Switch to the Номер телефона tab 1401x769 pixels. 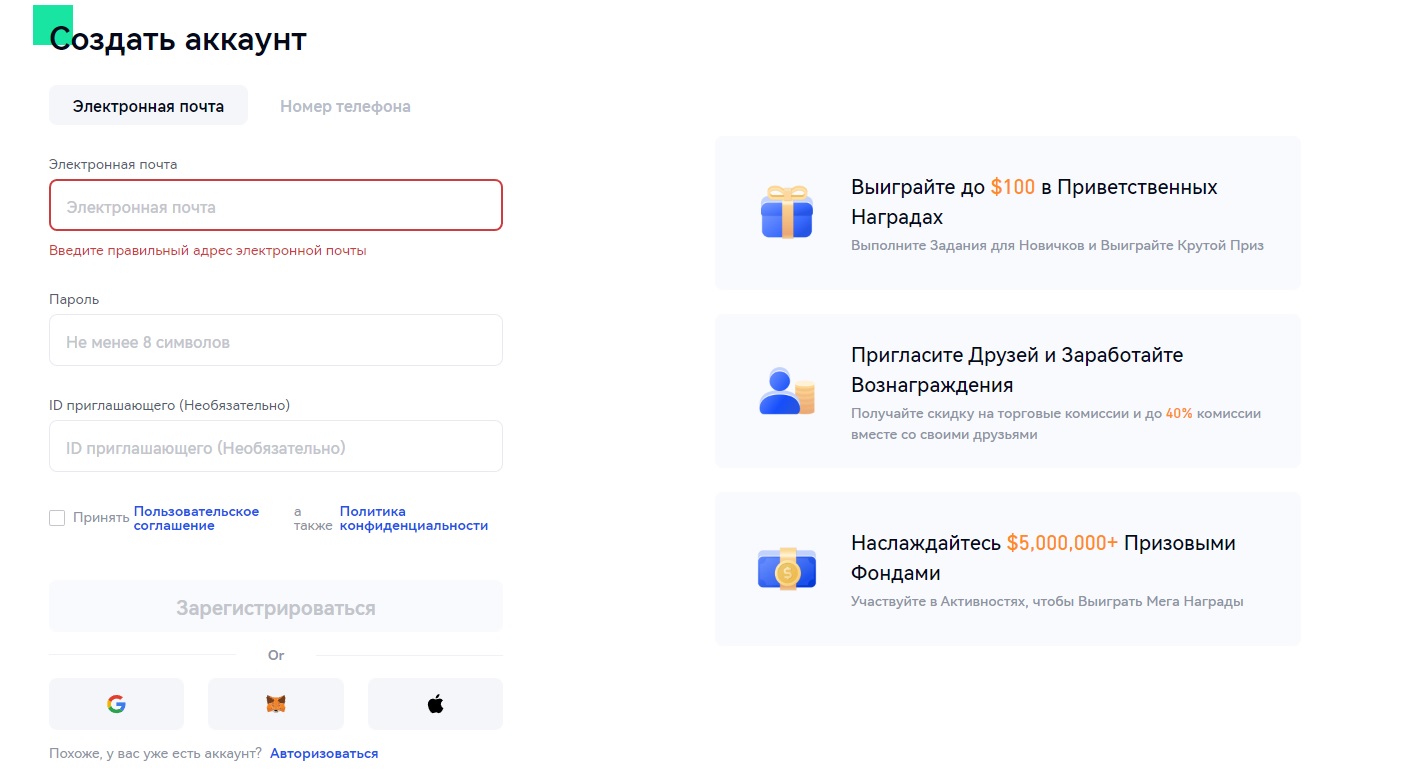[345, 106]
